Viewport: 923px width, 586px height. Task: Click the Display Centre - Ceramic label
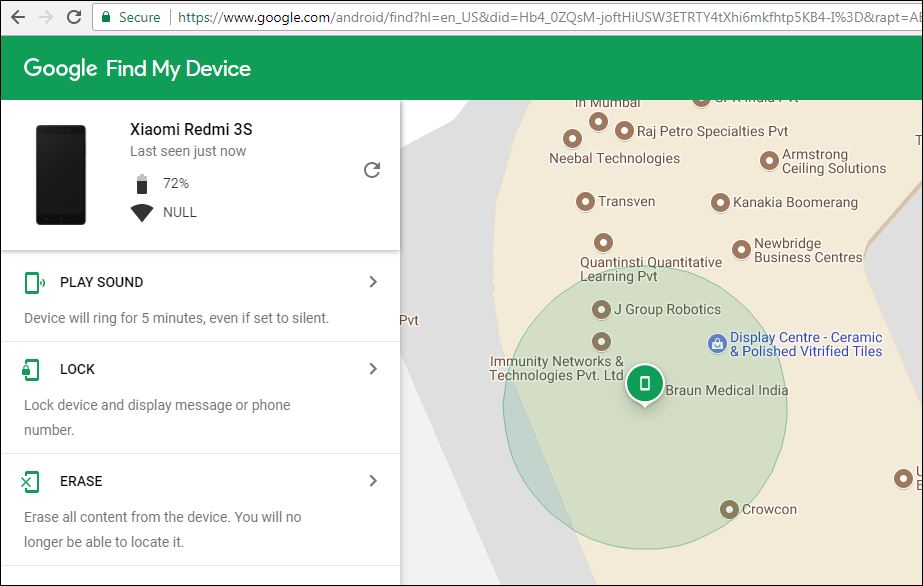click(806, 344)
